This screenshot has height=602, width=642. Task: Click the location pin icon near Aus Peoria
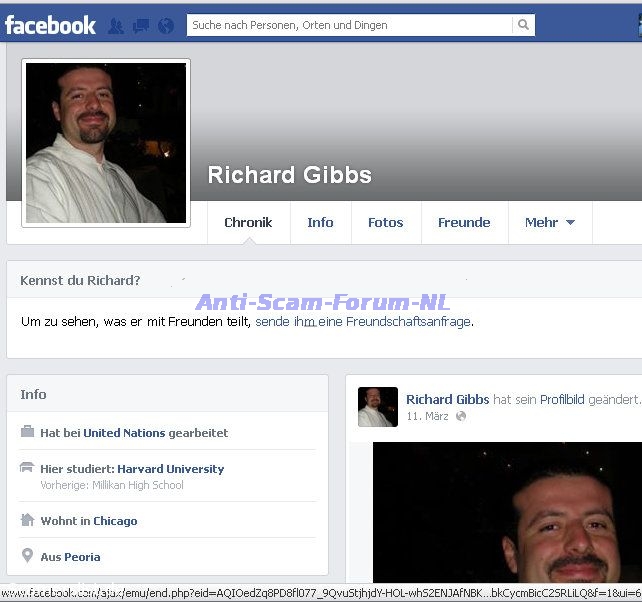point(27,556)
